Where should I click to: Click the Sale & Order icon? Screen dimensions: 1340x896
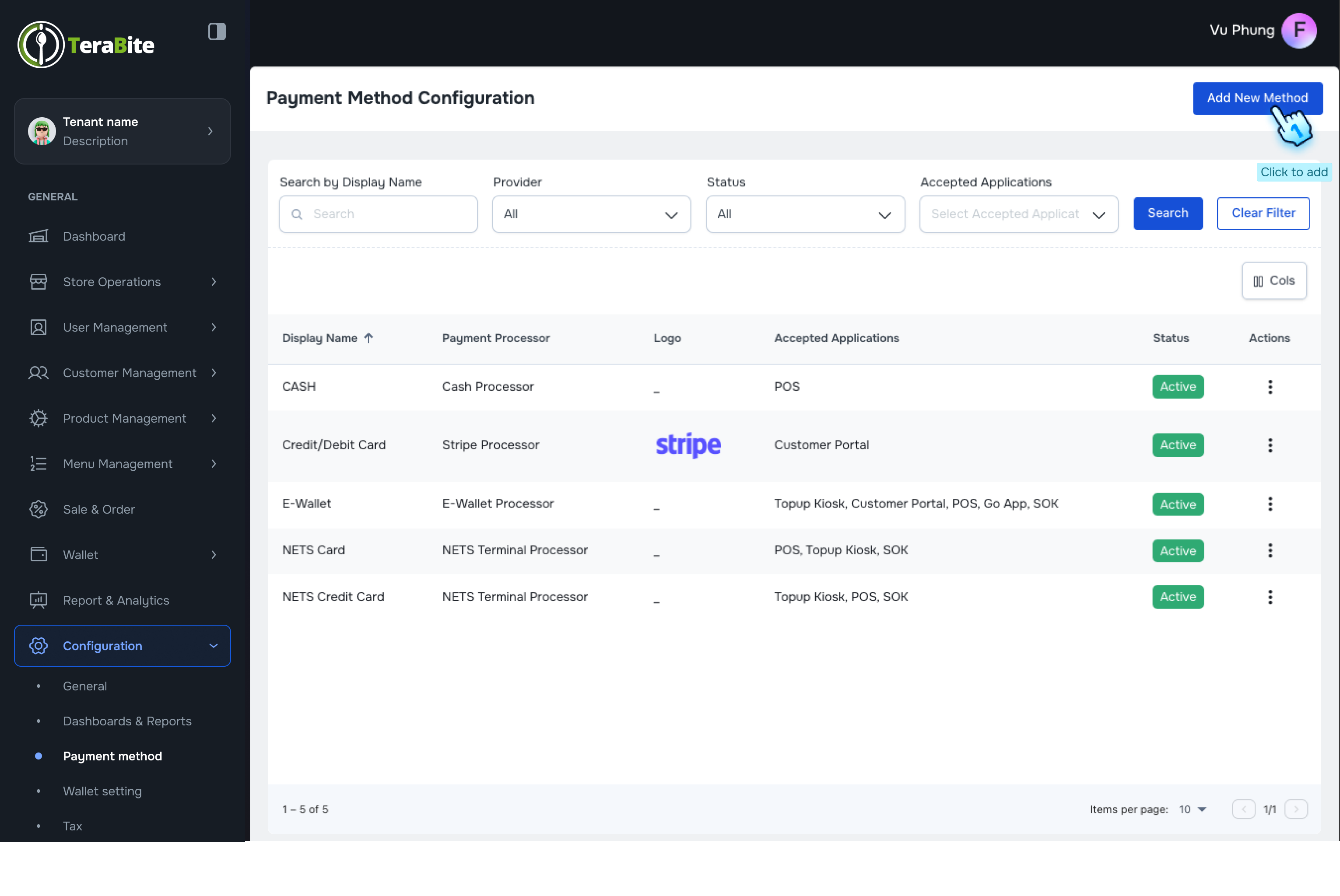(x=38, y=509)
